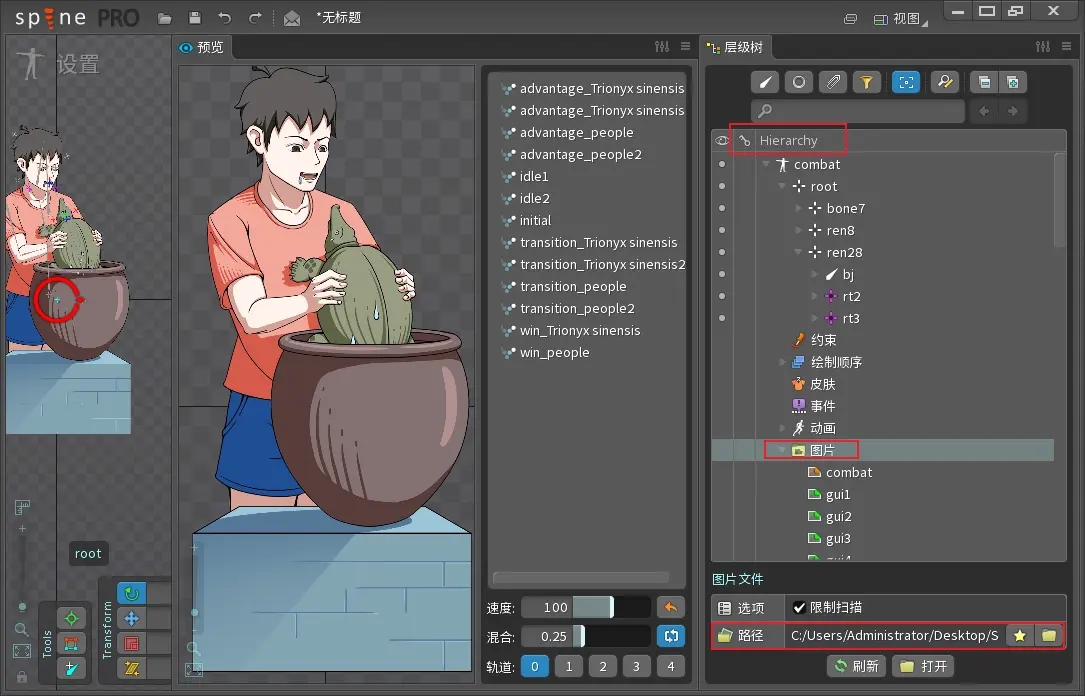Select the idle1 animation in the list

[534, 176]
